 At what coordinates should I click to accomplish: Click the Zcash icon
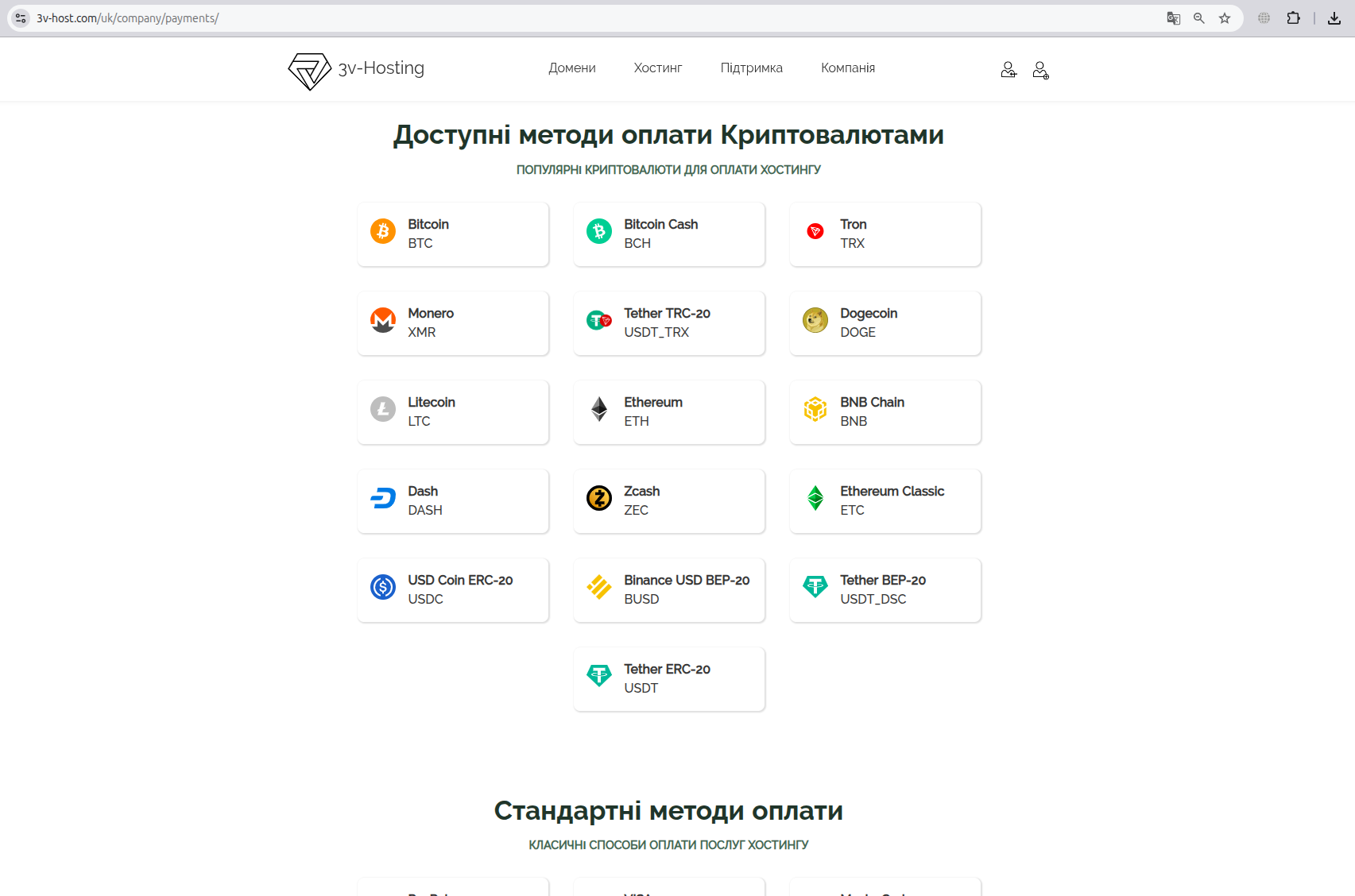pyautogui.click(x=599, y=498)
